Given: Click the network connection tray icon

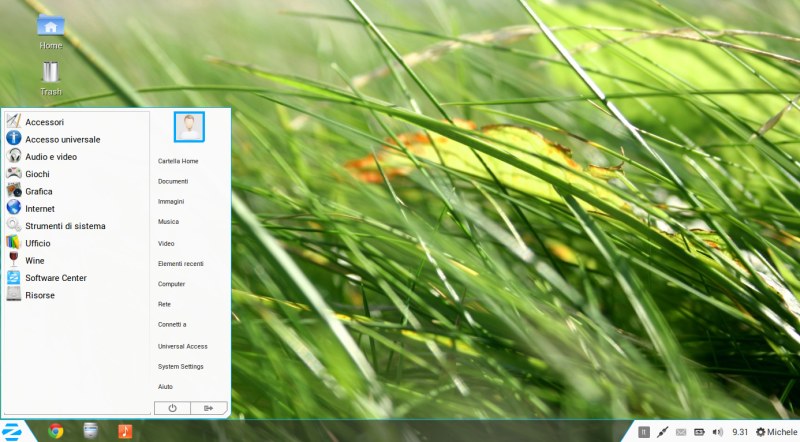Looking at the screenshot, I should pos(662,432).
